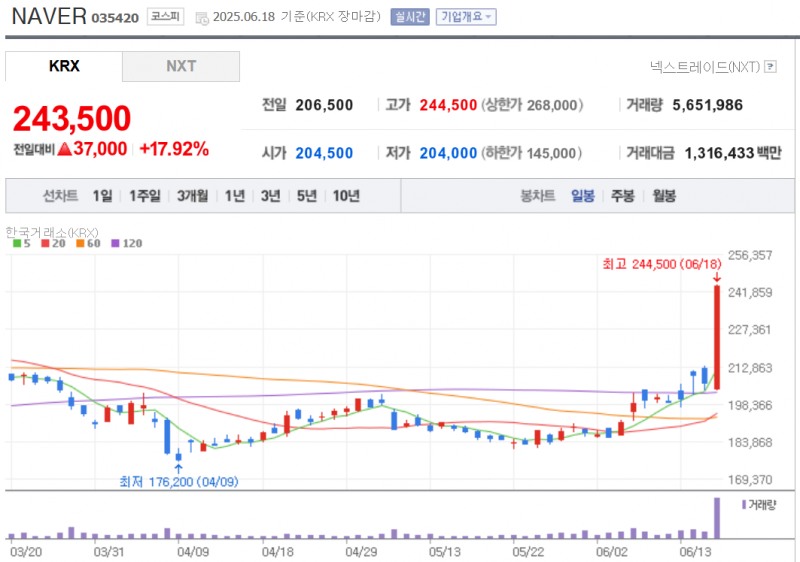Viewport: 800px width, 562px height.
Task: Select the 1일 line chart period
Action: (x=102, y=196)
